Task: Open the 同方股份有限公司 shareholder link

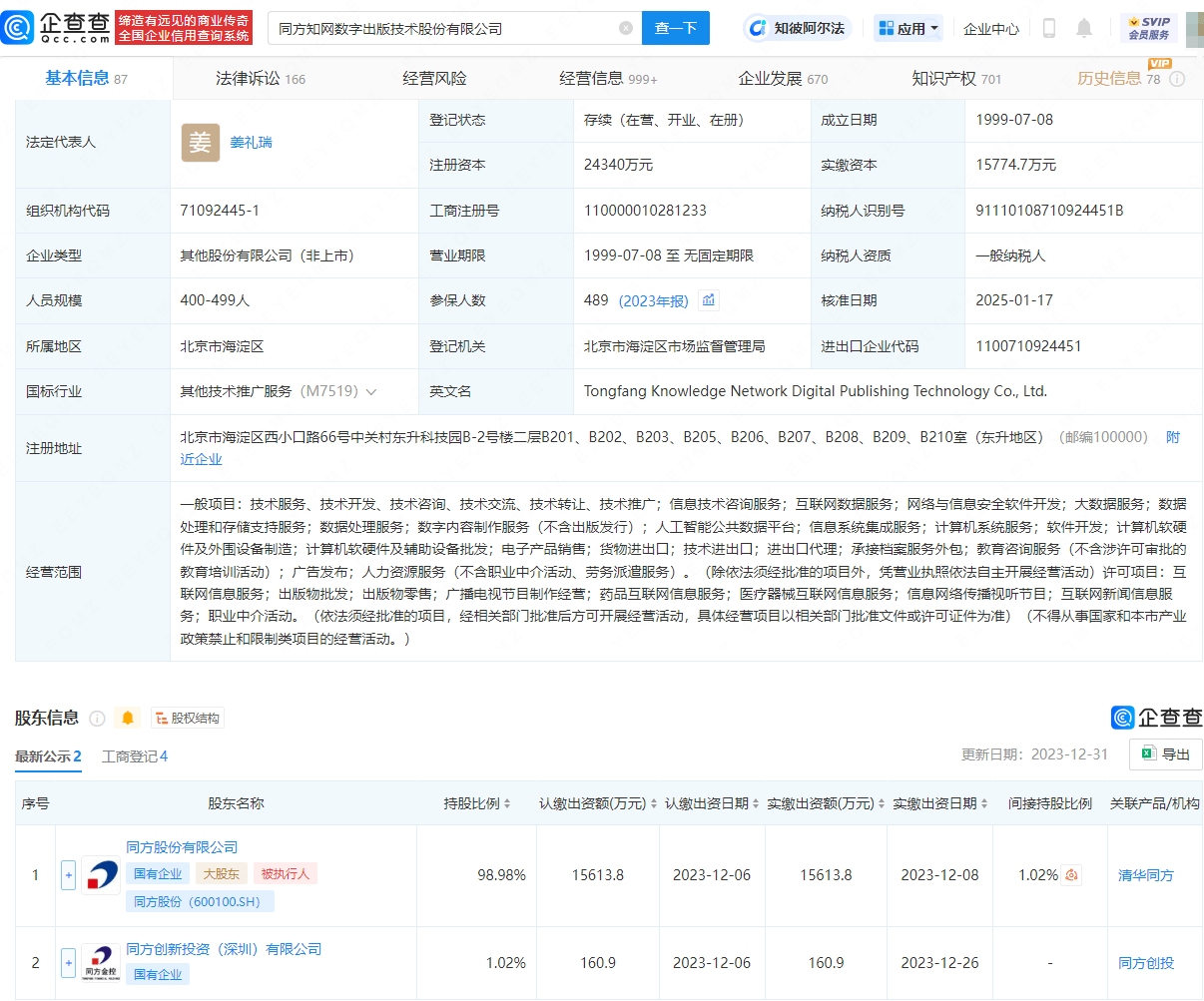Action: pyautogui.click(x=182, y=847)
